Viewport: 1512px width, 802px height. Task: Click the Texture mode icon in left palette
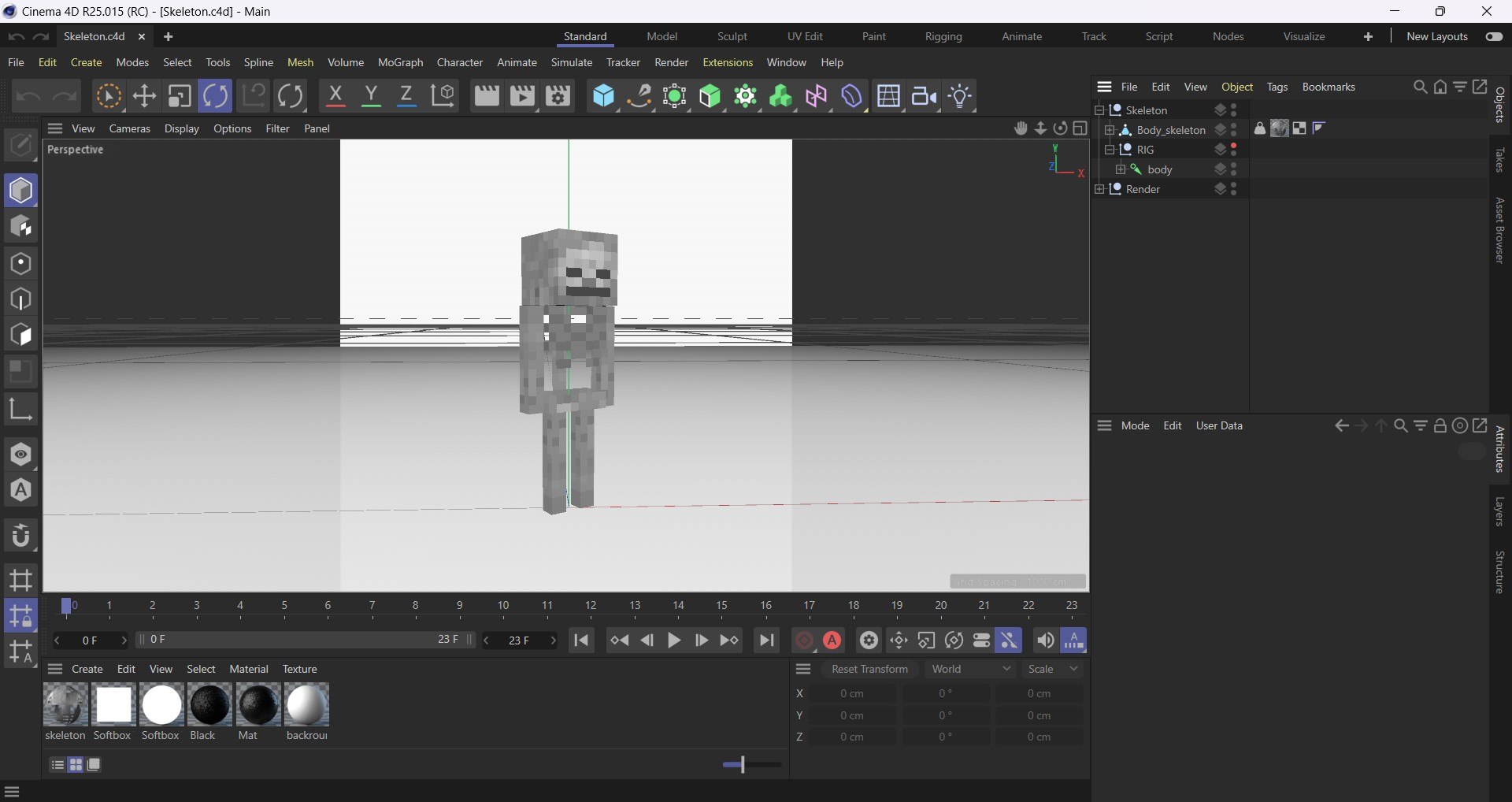click(x=21, y=227)
